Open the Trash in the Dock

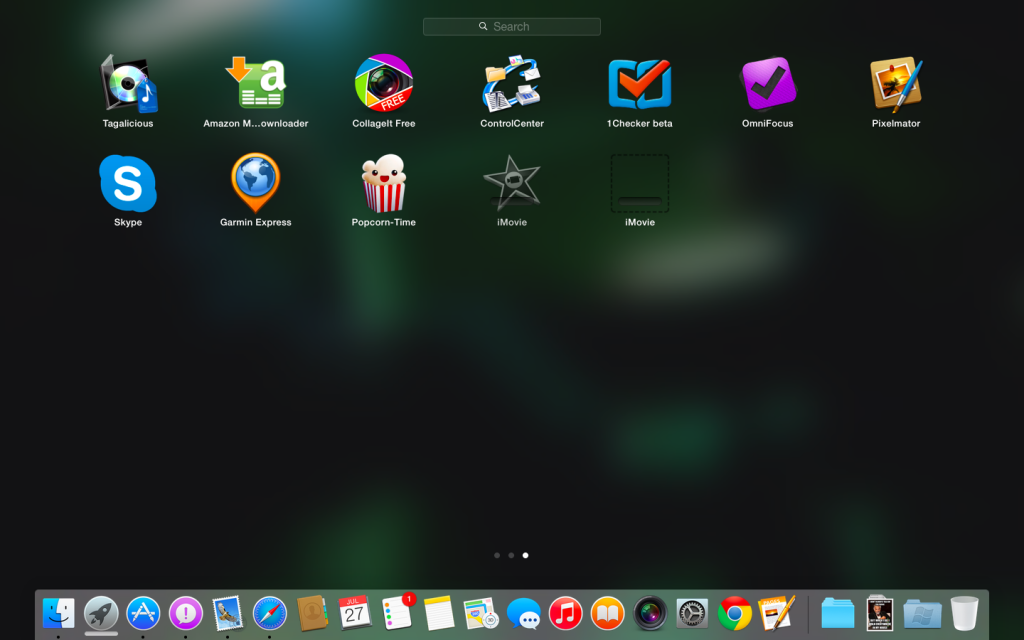(x=965, y=613)
